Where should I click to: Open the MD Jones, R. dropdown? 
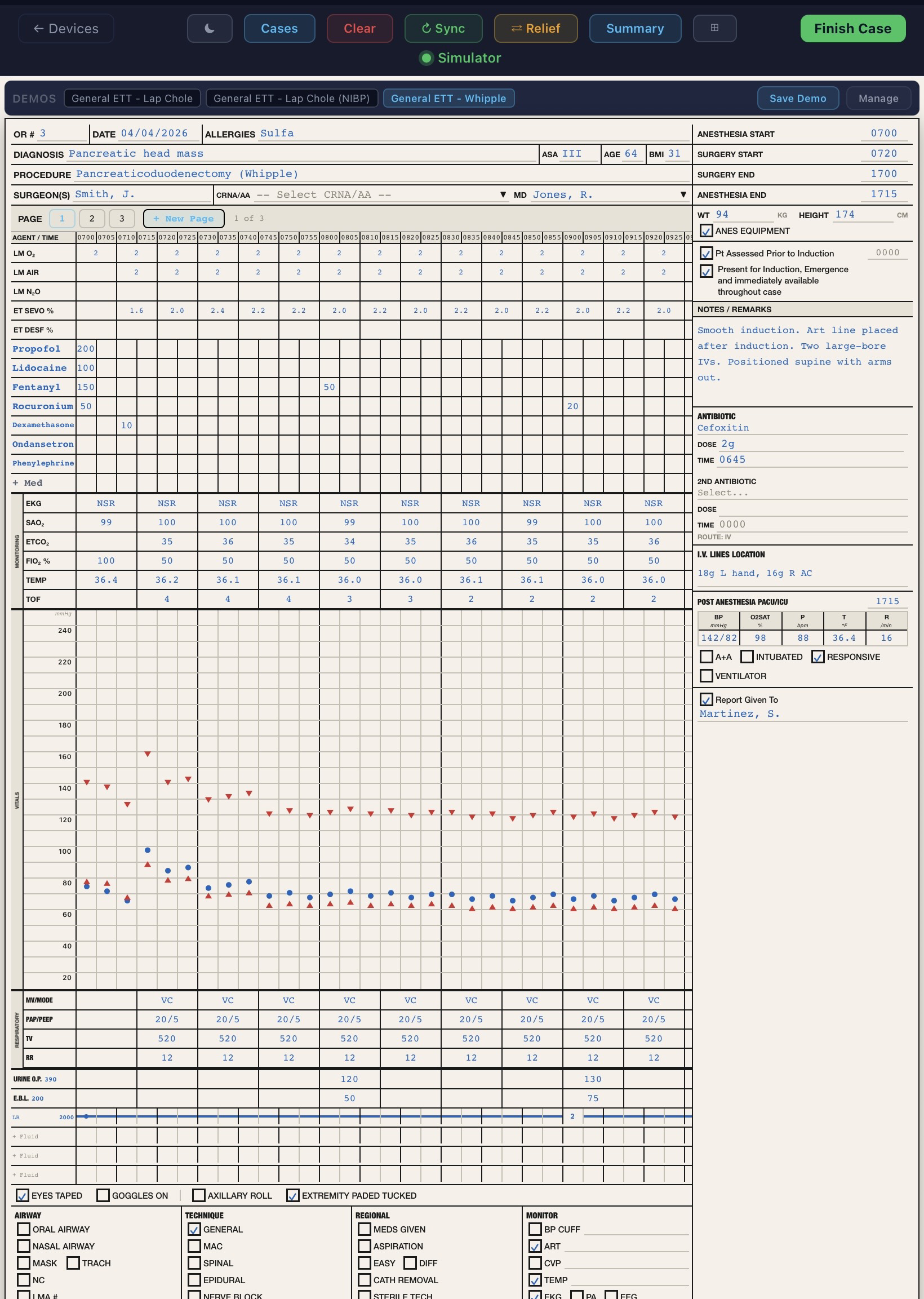(610, 194)
